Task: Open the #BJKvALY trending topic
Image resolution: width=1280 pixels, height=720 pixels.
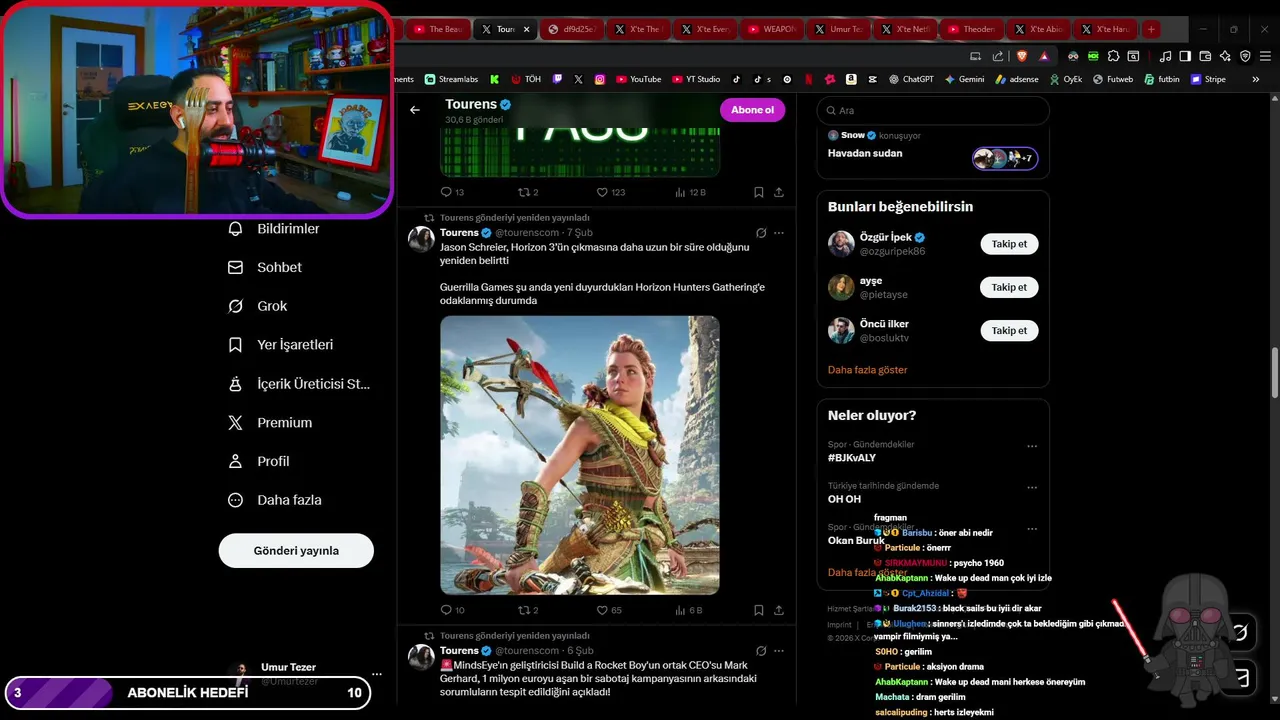Action: (x=852, y=458)
